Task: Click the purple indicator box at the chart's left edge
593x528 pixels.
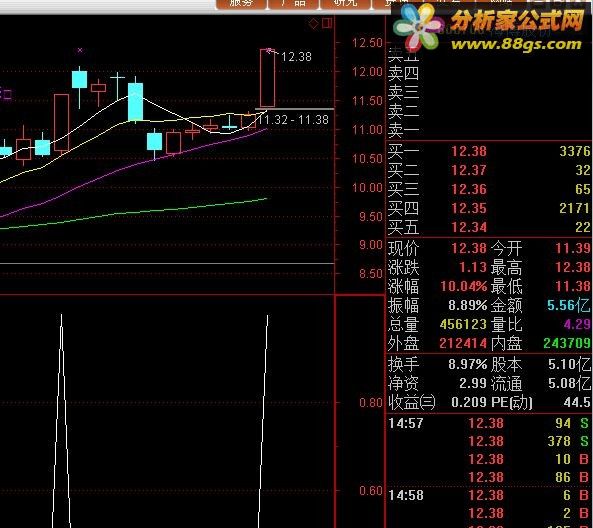Action: tap(6, 94)
